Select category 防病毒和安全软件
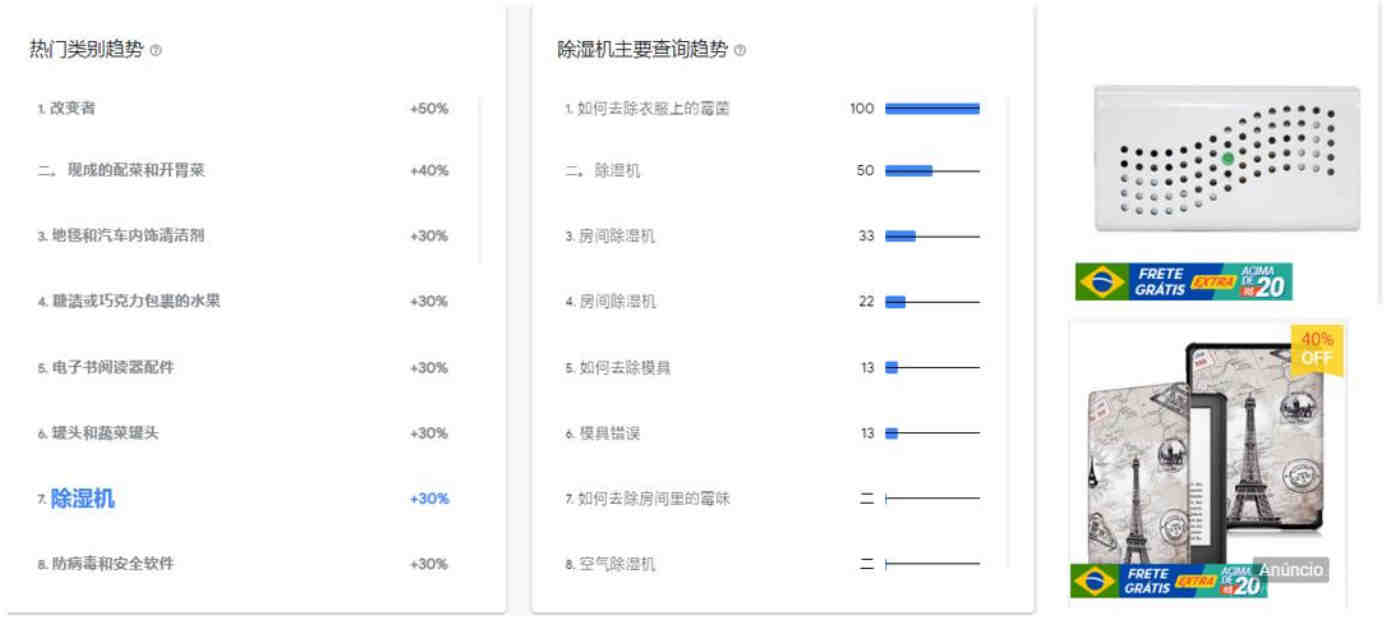The height and width of the screenshot is (621, 1390). point(112,564)
